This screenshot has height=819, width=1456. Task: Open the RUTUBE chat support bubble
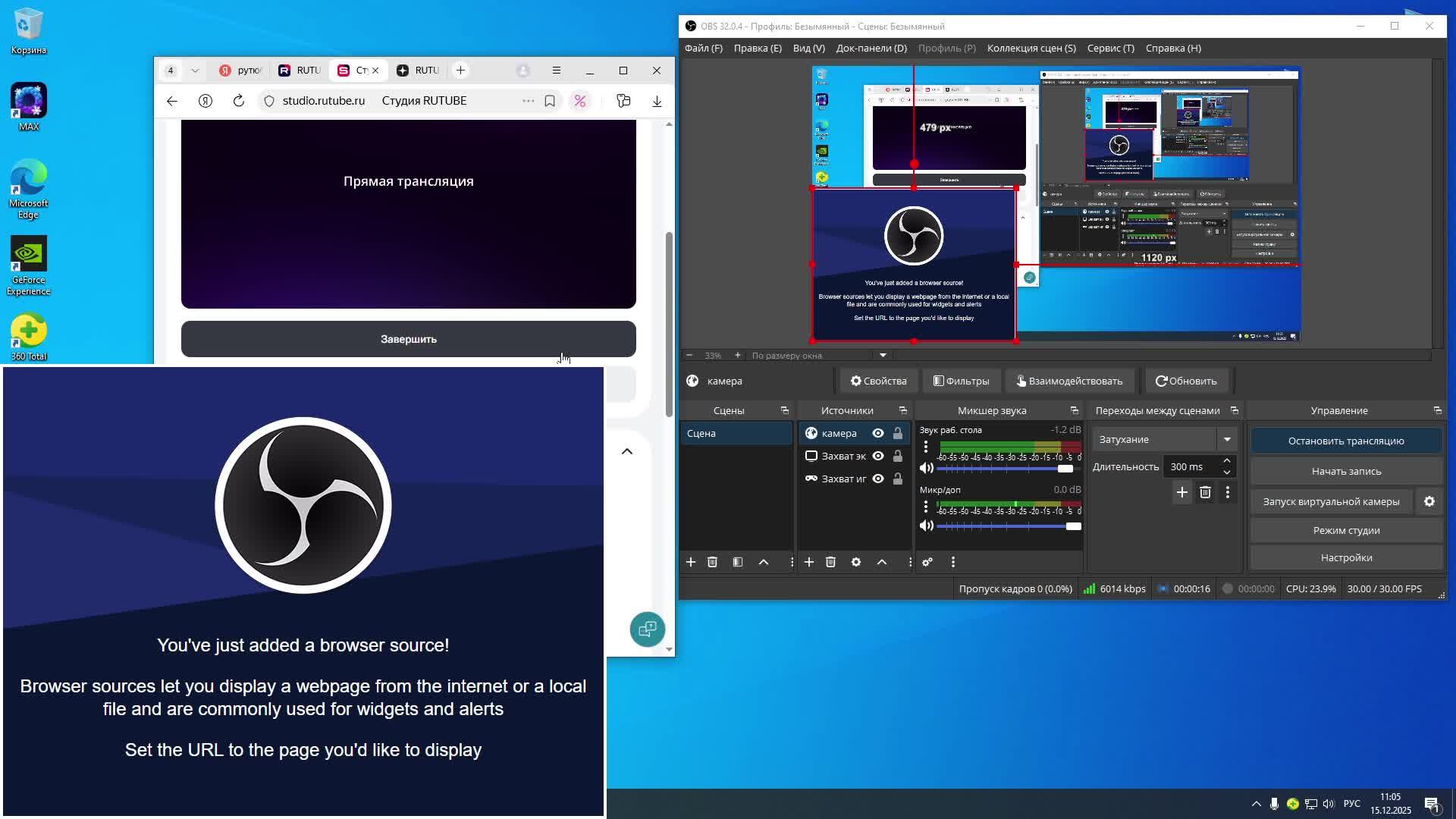[x=647, y=629]
